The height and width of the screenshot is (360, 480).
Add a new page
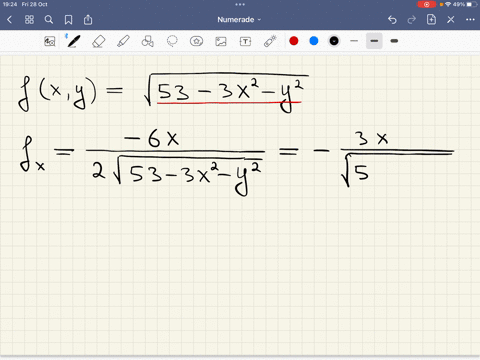(x=431, y=20)
